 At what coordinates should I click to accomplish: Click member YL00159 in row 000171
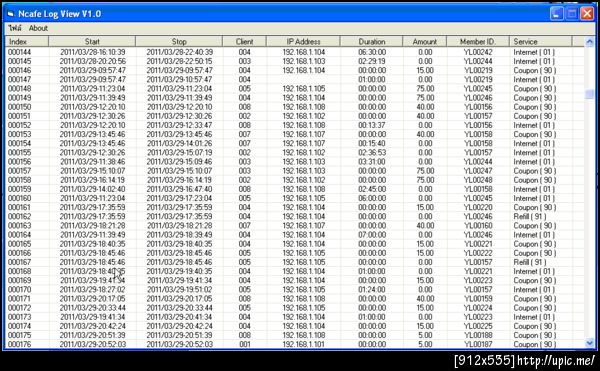tap(478, 299)
